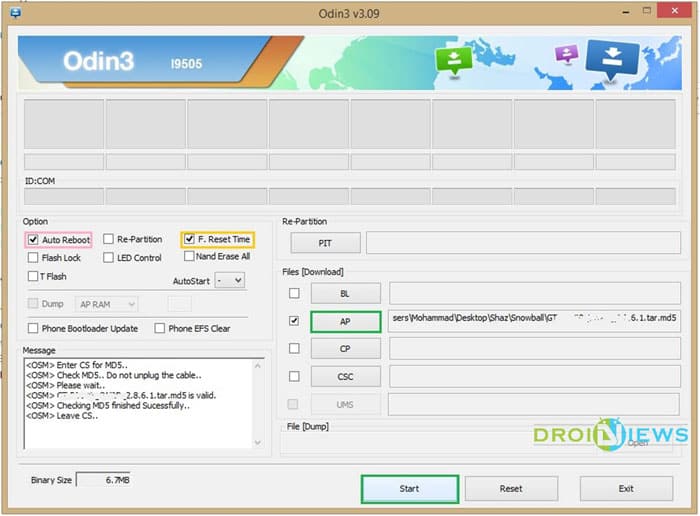Screen dimensions: 700x516
Task: Click the AP file path containing tar.md5
Action: [x=535, y=321]
